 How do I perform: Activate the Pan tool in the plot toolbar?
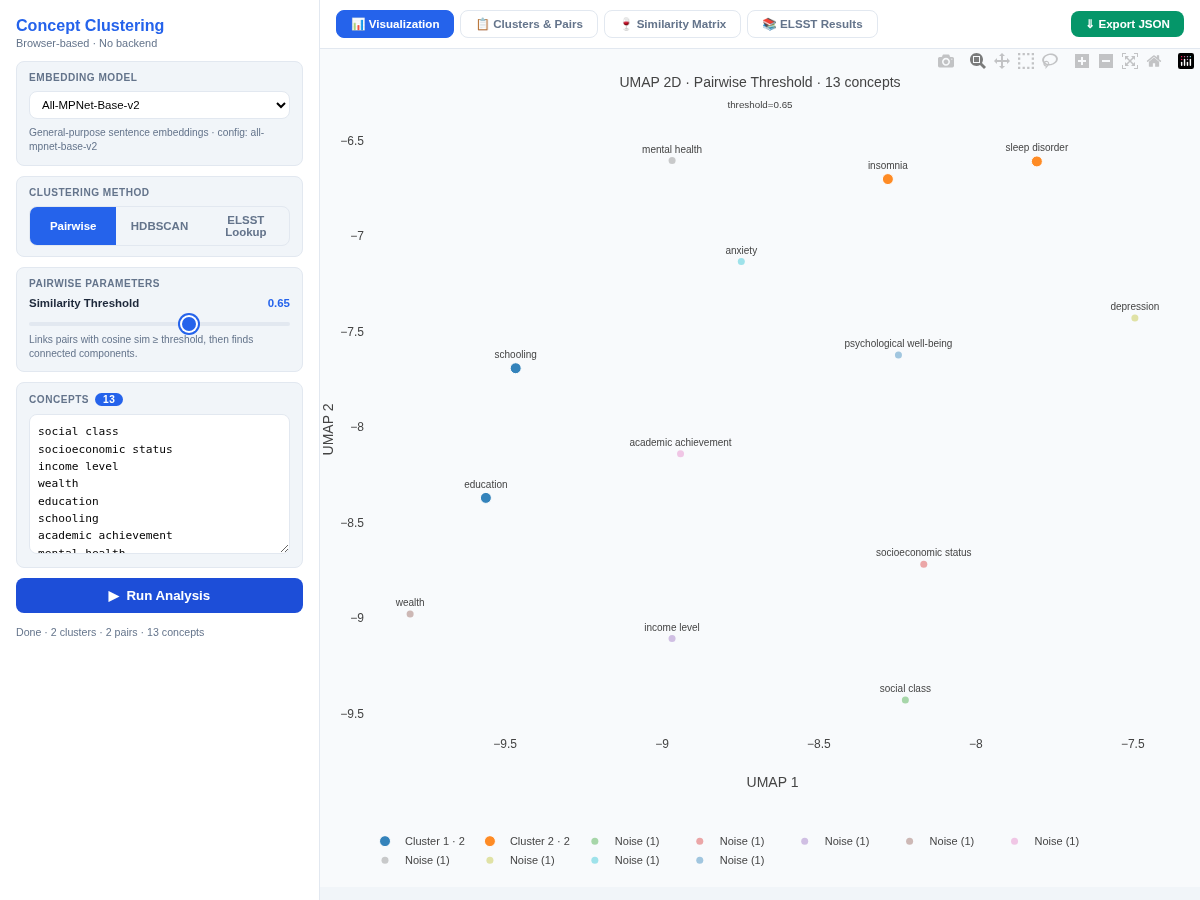pos(1002,61)
